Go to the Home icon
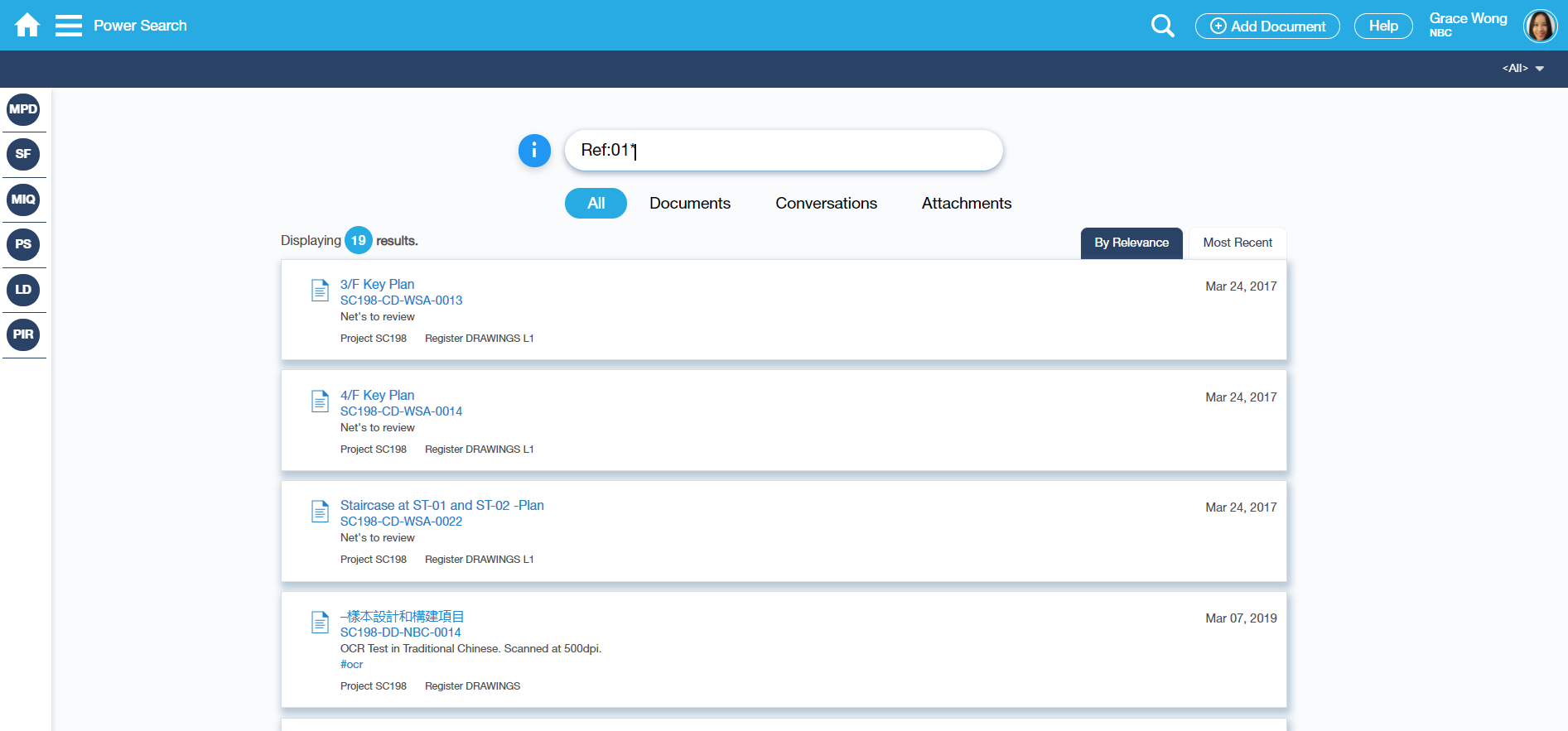The height and width of the screenshot is (731, 1568). [x=27, y=26]
